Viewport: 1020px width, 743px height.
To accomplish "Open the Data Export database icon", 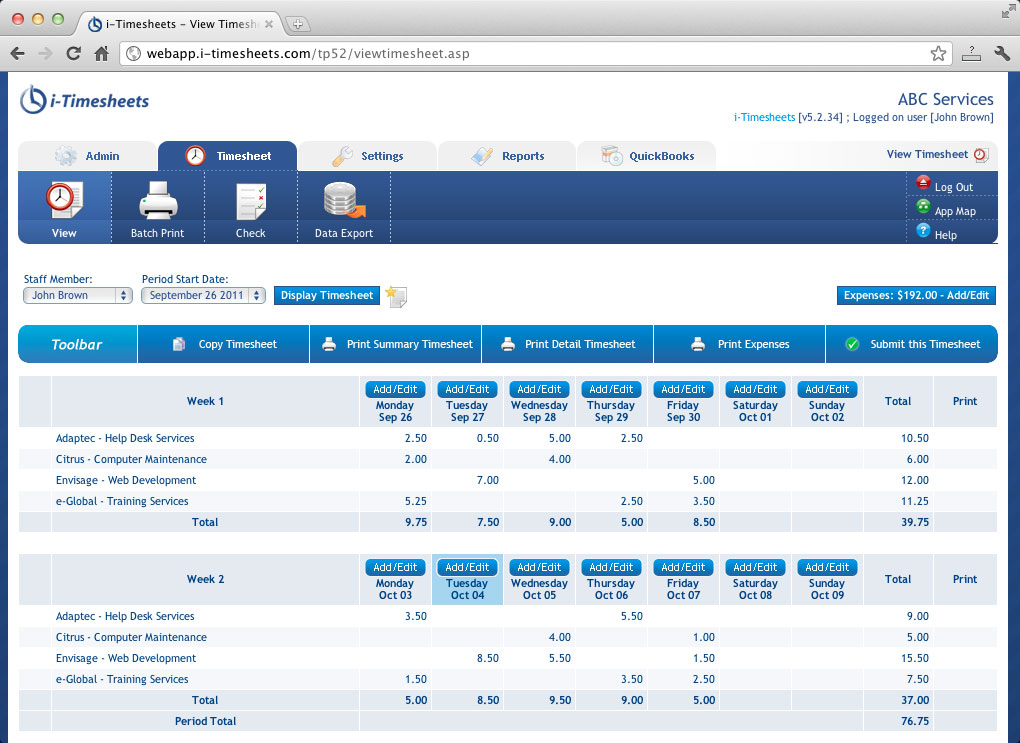I will [344, 200].
